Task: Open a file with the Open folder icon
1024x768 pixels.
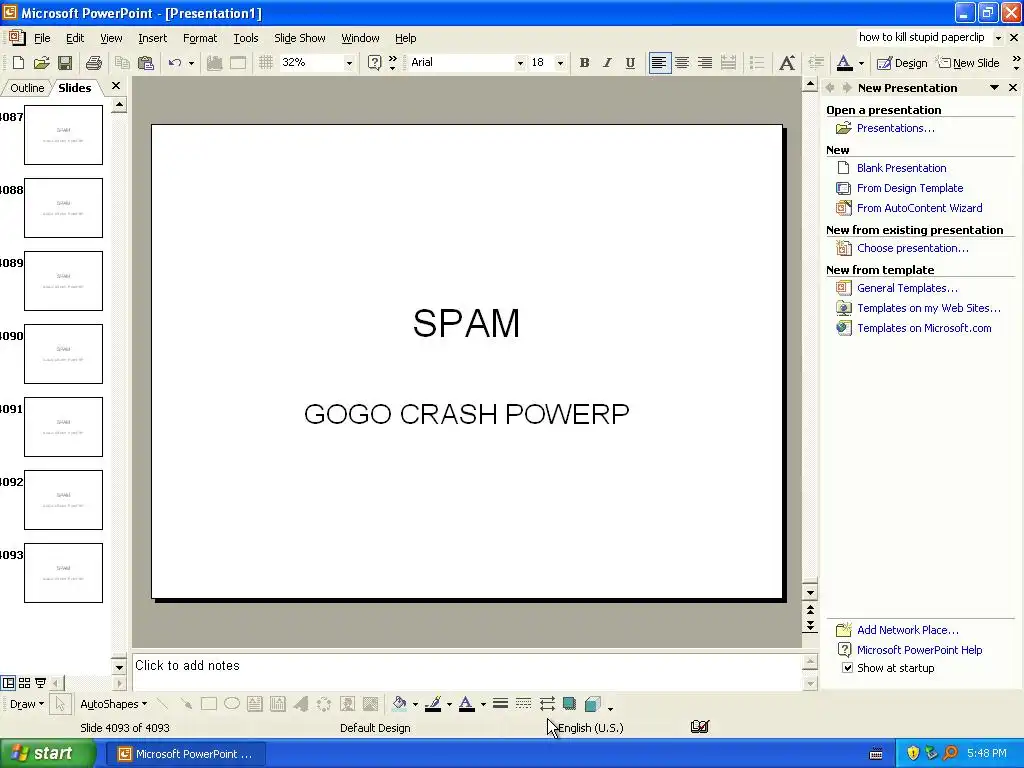Action: 42,63
